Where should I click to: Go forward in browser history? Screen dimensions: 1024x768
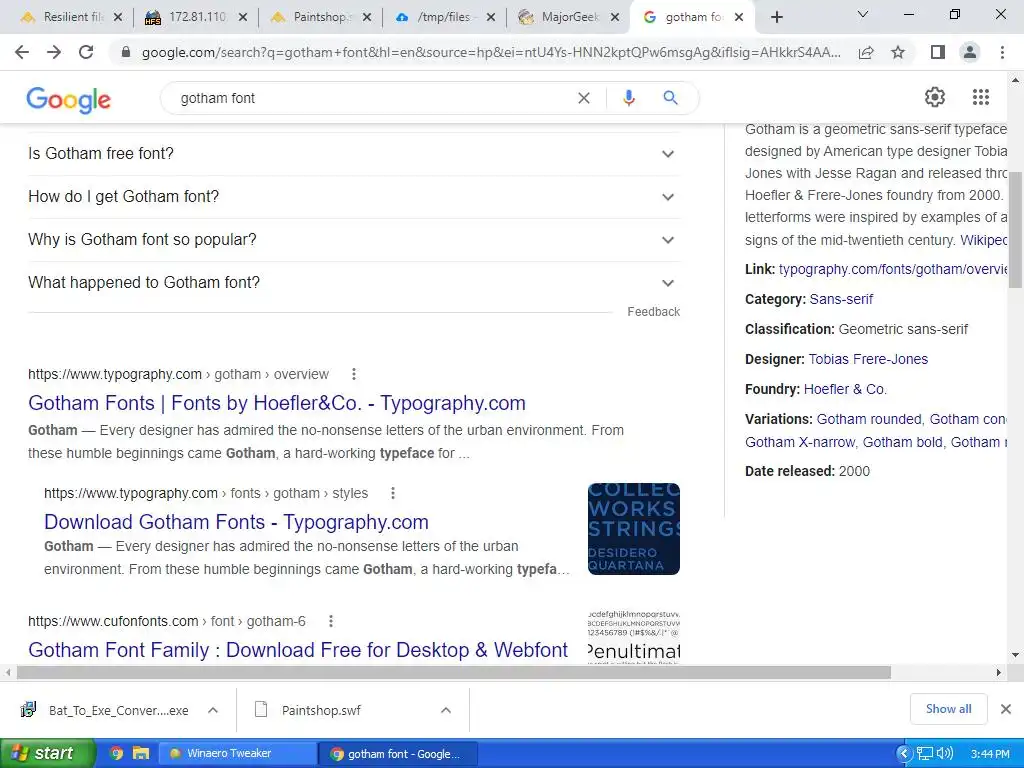(54, 52)
